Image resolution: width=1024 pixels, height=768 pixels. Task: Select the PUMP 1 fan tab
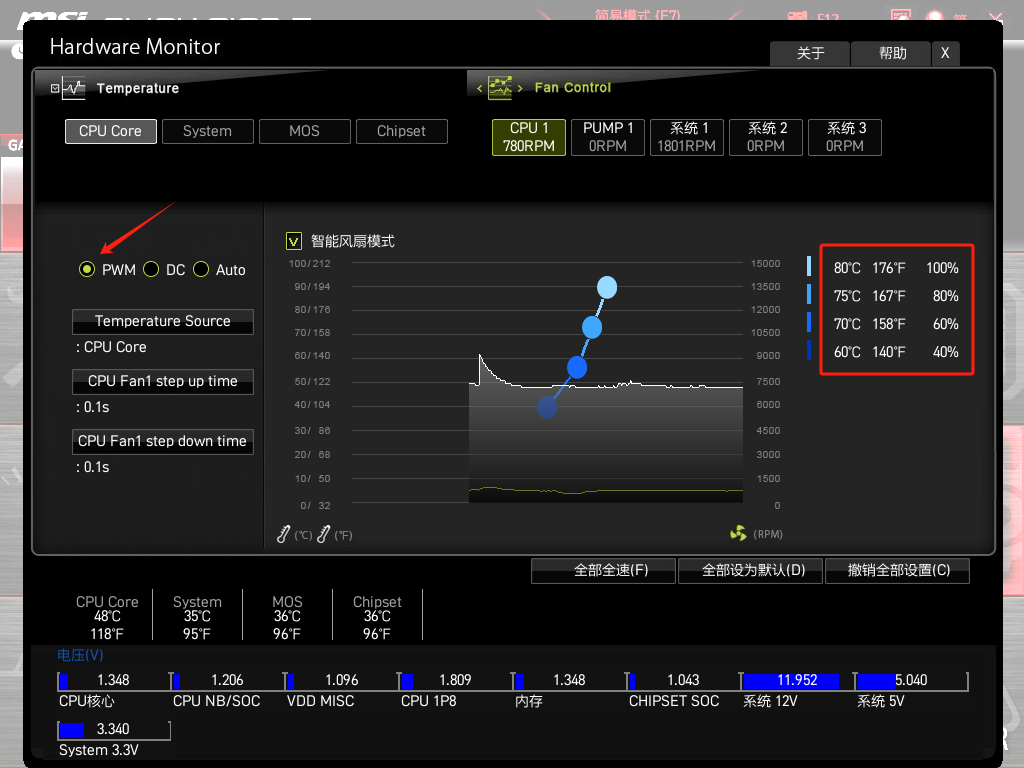(x=608, y=136)
